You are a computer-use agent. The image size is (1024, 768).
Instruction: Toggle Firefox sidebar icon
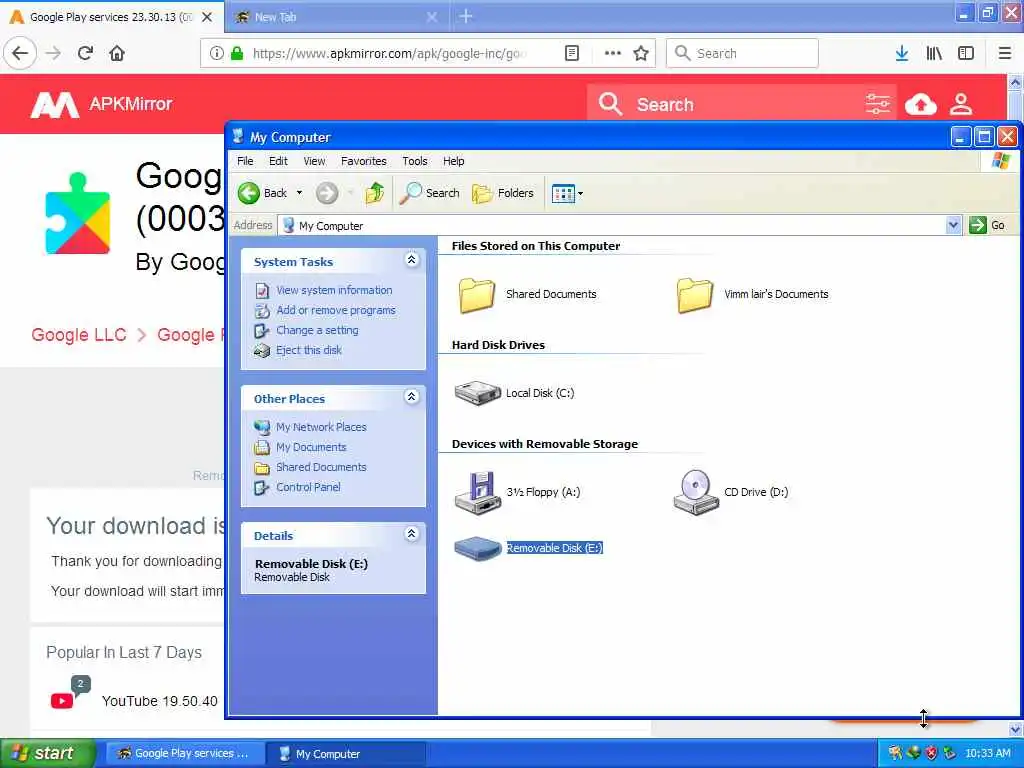pyautogui.click(x=966, y=53)
